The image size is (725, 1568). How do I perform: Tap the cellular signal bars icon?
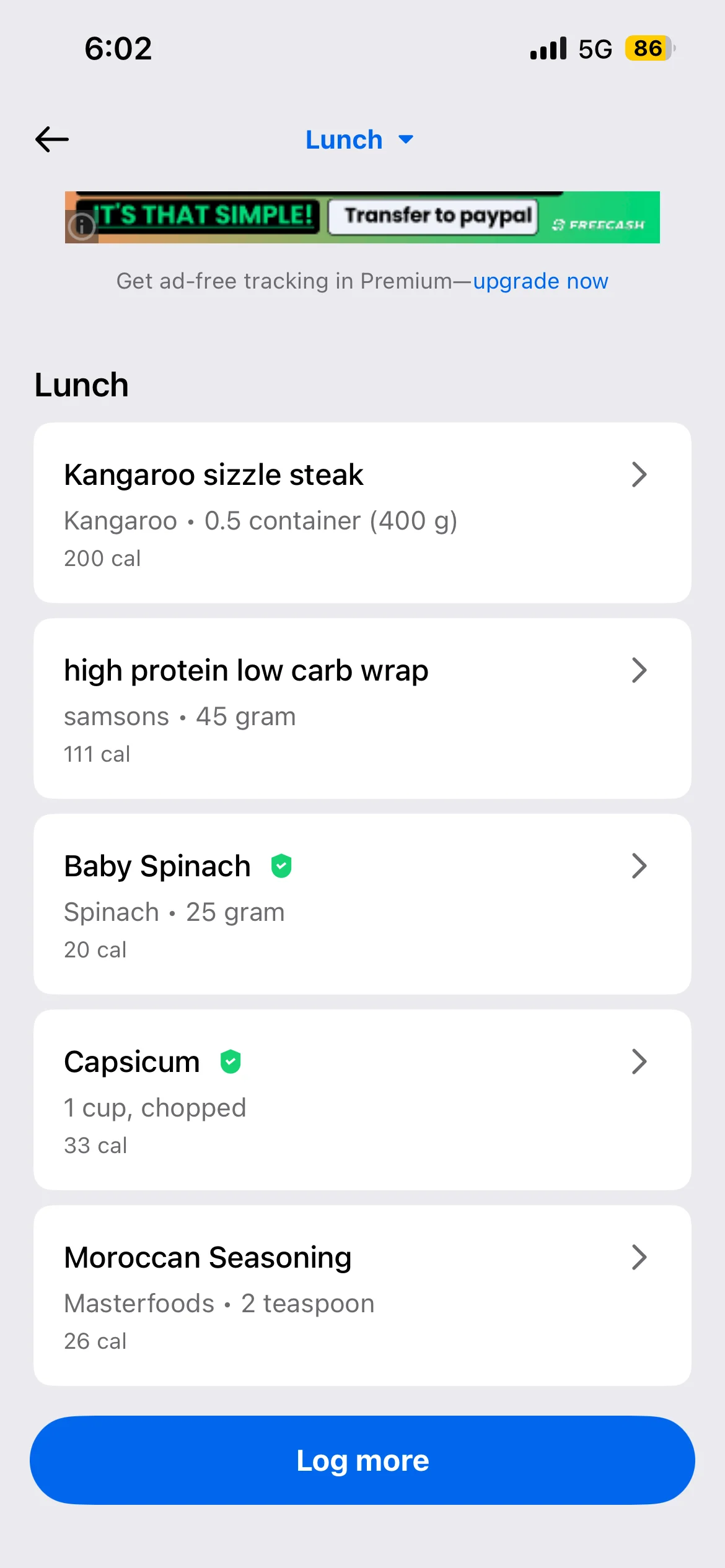pyautogui.click(x=548, y=48)
